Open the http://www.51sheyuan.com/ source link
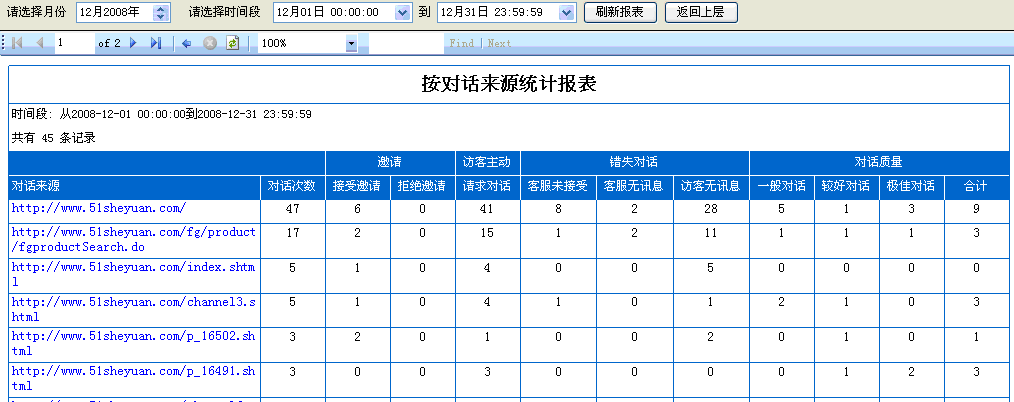Image resolution: width=1014 pixels, height=402 pixels. coord(99,208)
